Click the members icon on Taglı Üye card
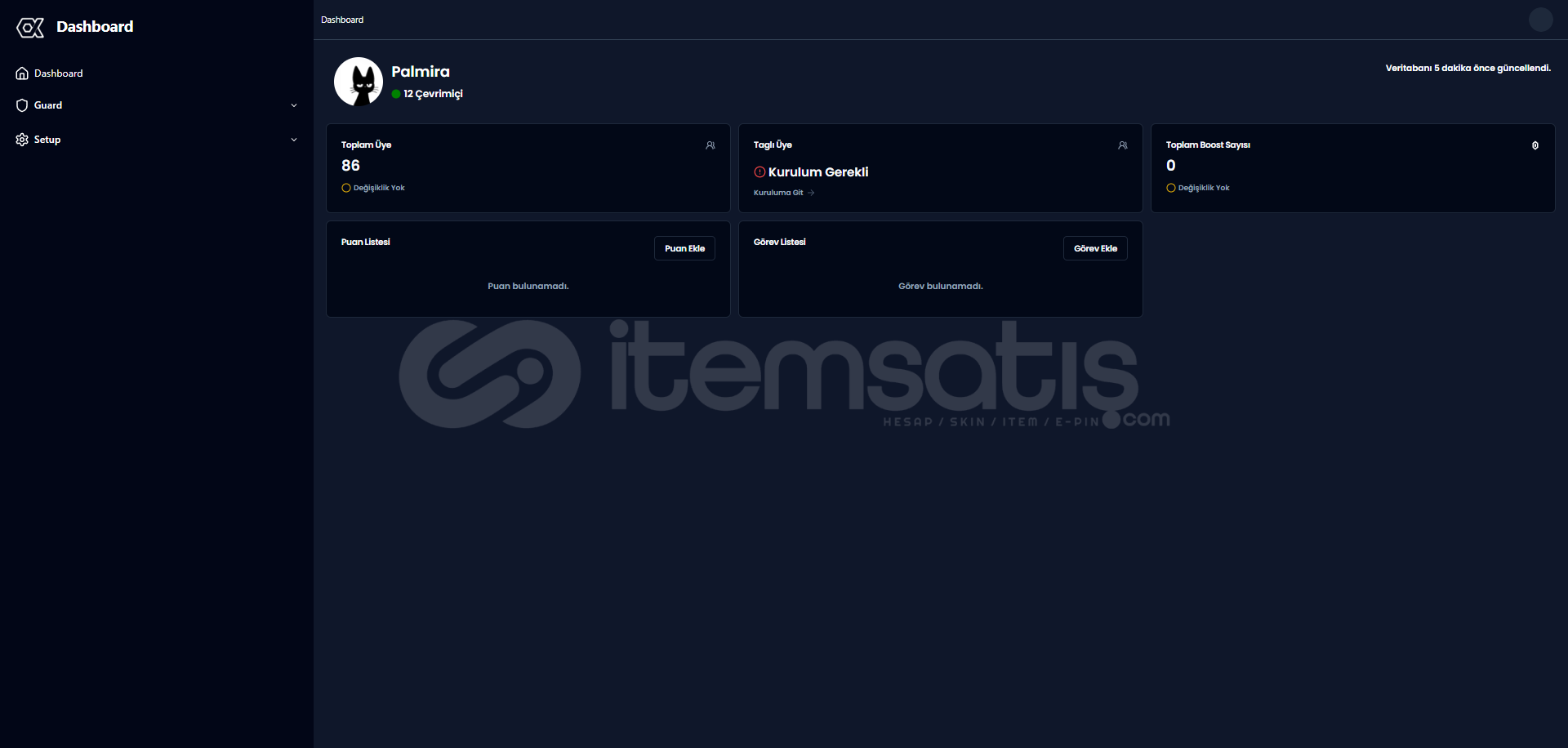 point(1123,145)
